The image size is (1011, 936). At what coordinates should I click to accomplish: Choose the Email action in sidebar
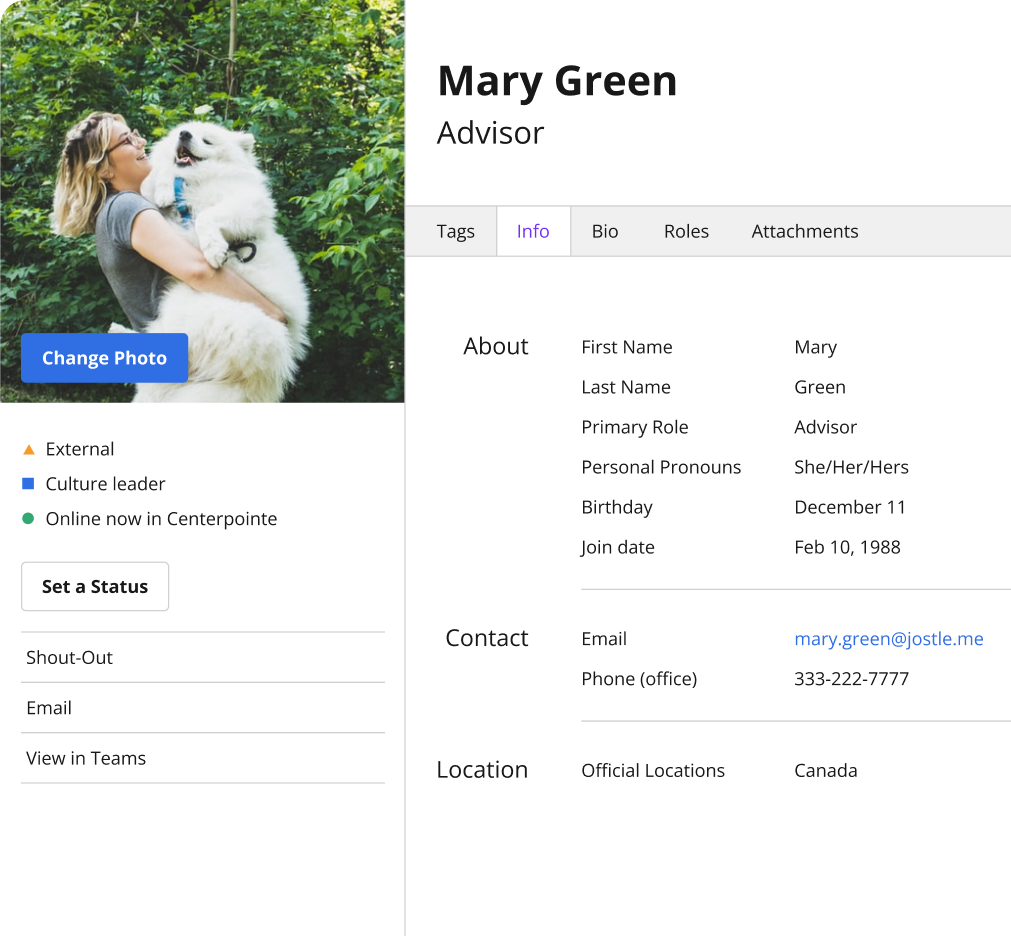coord(203,708)
